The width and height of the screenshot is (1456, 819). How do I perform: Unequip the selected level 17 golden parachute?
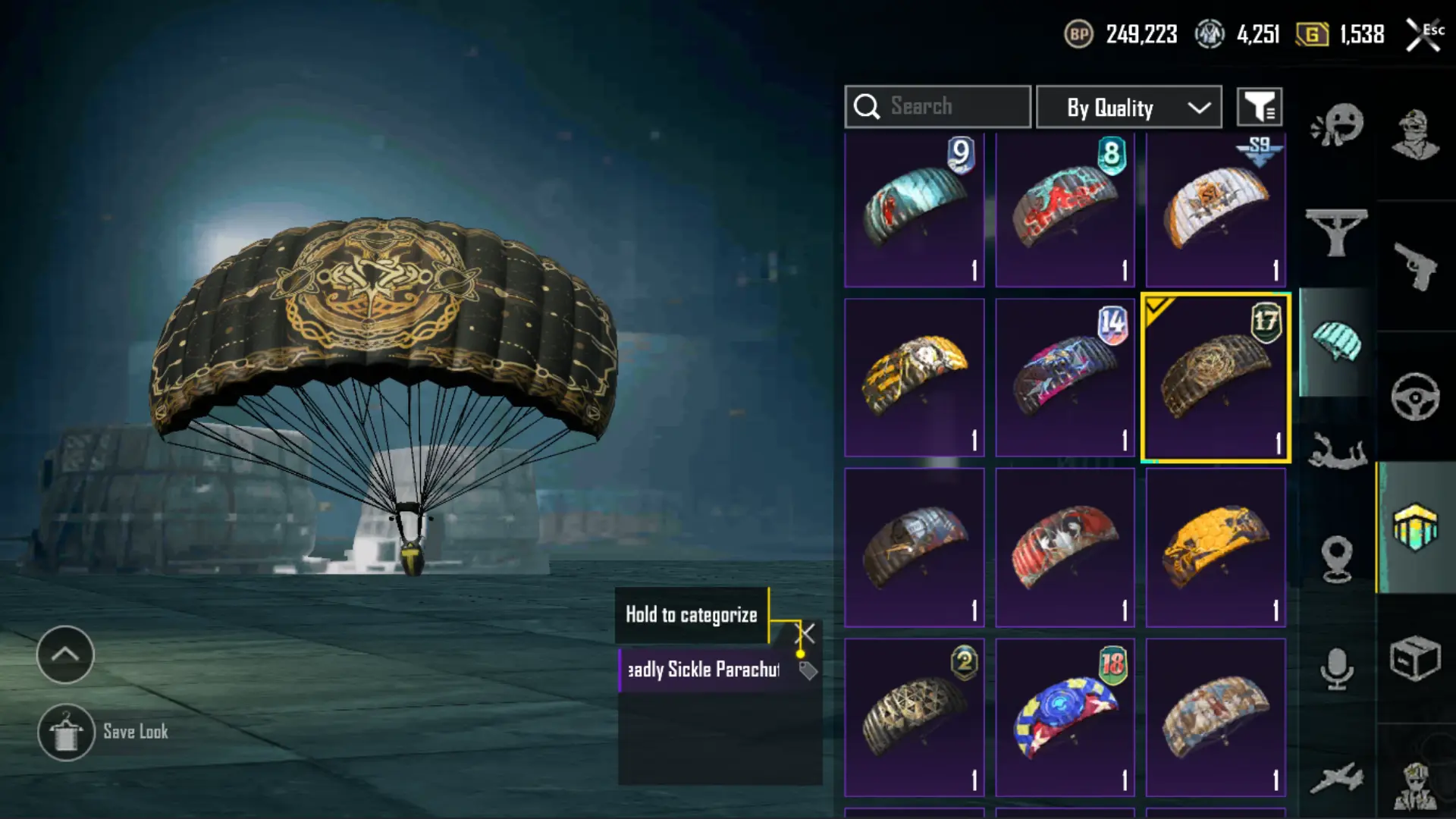pyautogui.click(x=1216, y=377)
